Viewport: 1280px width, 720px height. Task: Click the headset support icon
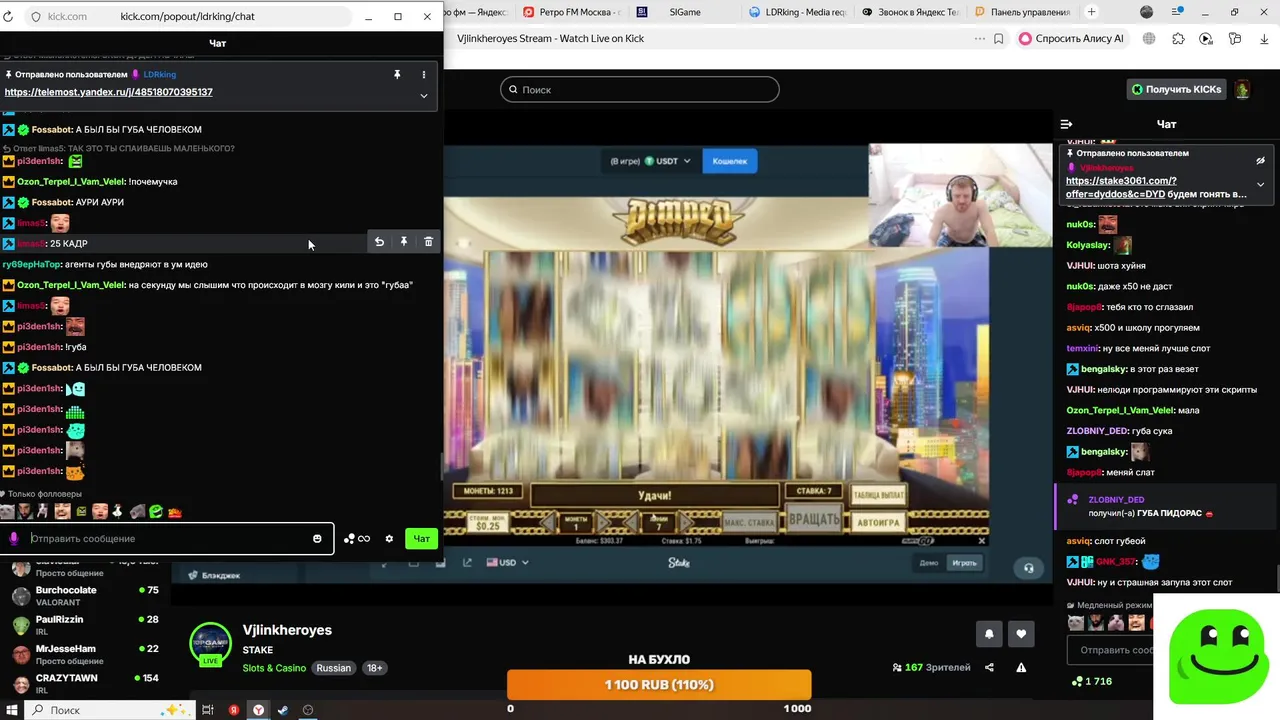tap(1028, 567)
